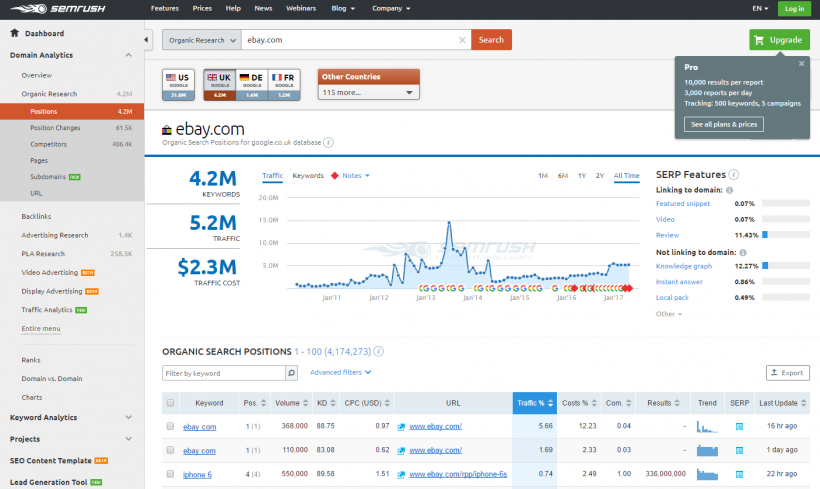Image resolution: width=820 pixels, height=489 pixels.
Task: Select DE Google database flag
Action: (252, 85)
